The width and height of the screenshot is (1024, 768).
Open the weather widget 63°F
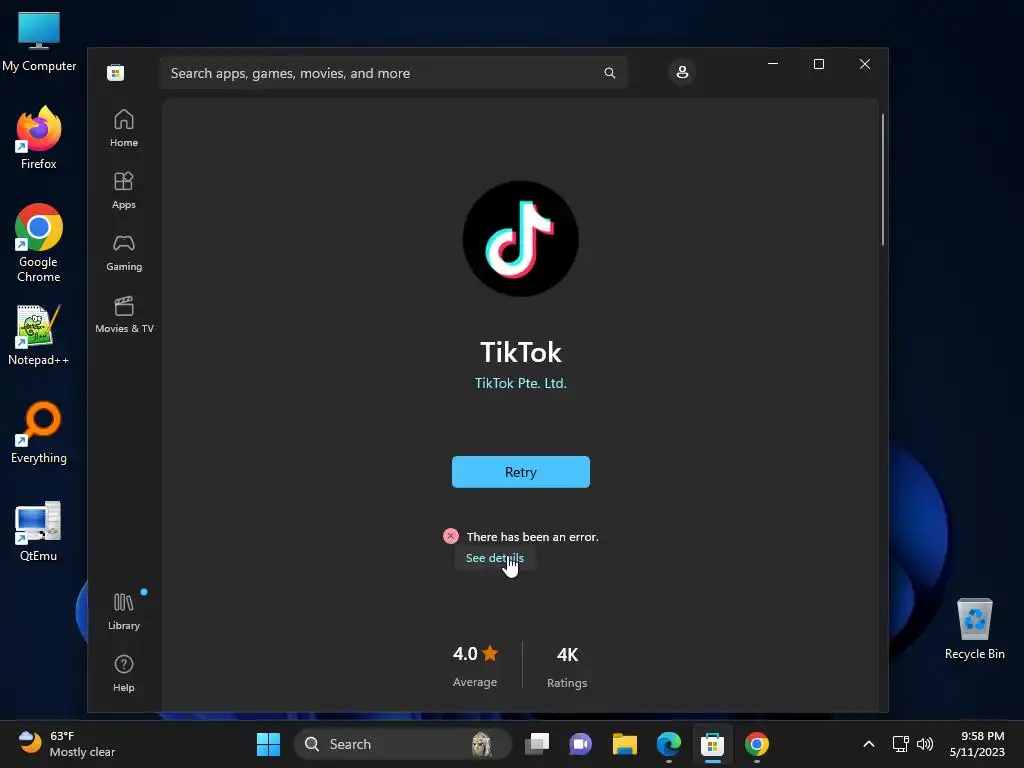point(67,744)
